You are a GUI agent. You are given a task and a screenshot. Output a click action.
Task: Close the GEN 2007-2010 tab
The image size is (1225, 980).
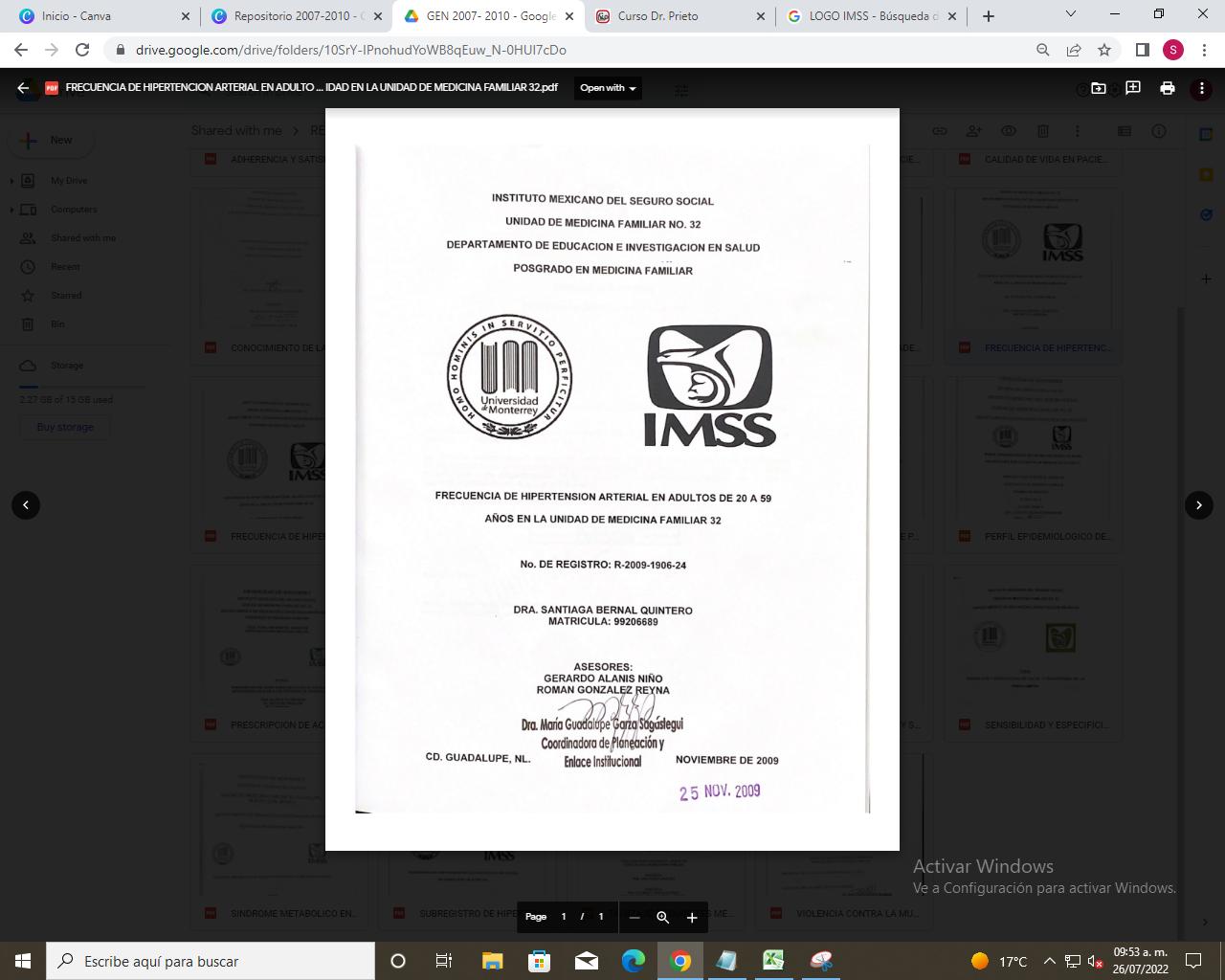[x=569, y=16]
